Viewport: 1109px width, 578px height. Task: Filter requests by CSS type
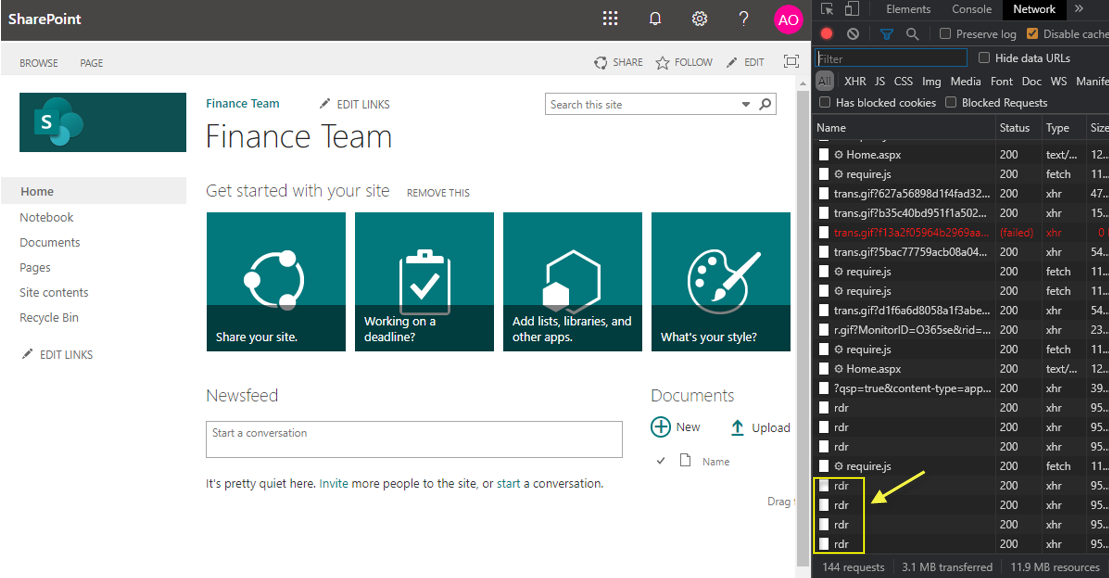pyautogui.click(x=903, y=81)
